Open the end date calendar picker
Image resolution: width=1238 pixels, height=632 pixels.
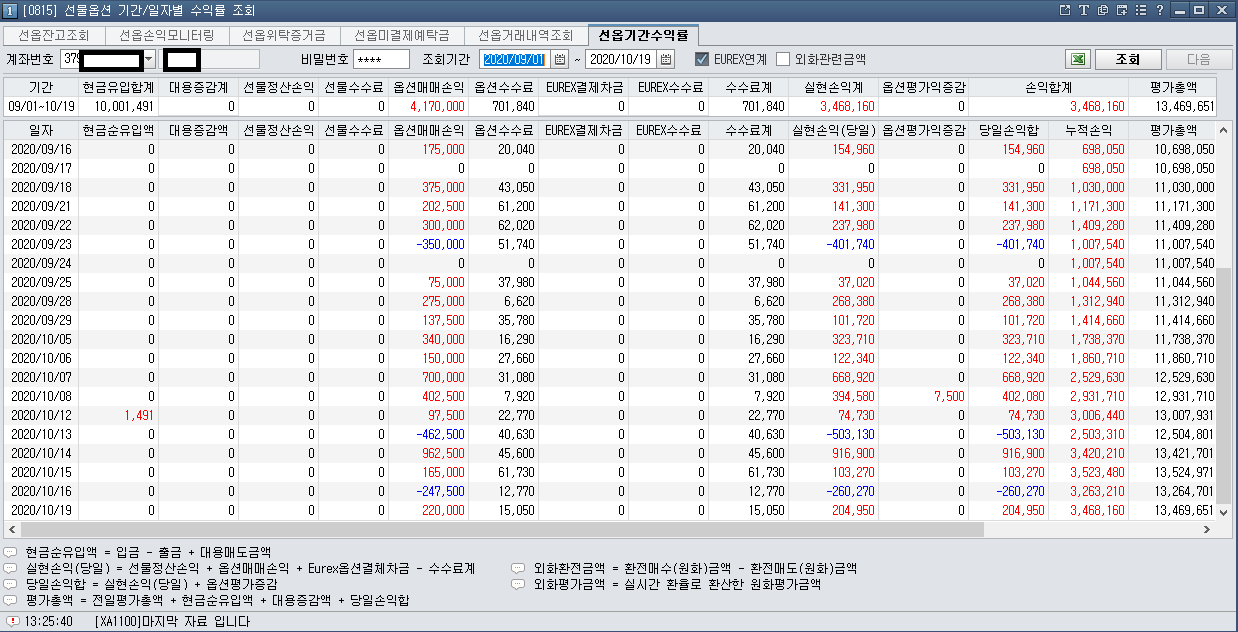click(666, 59)
